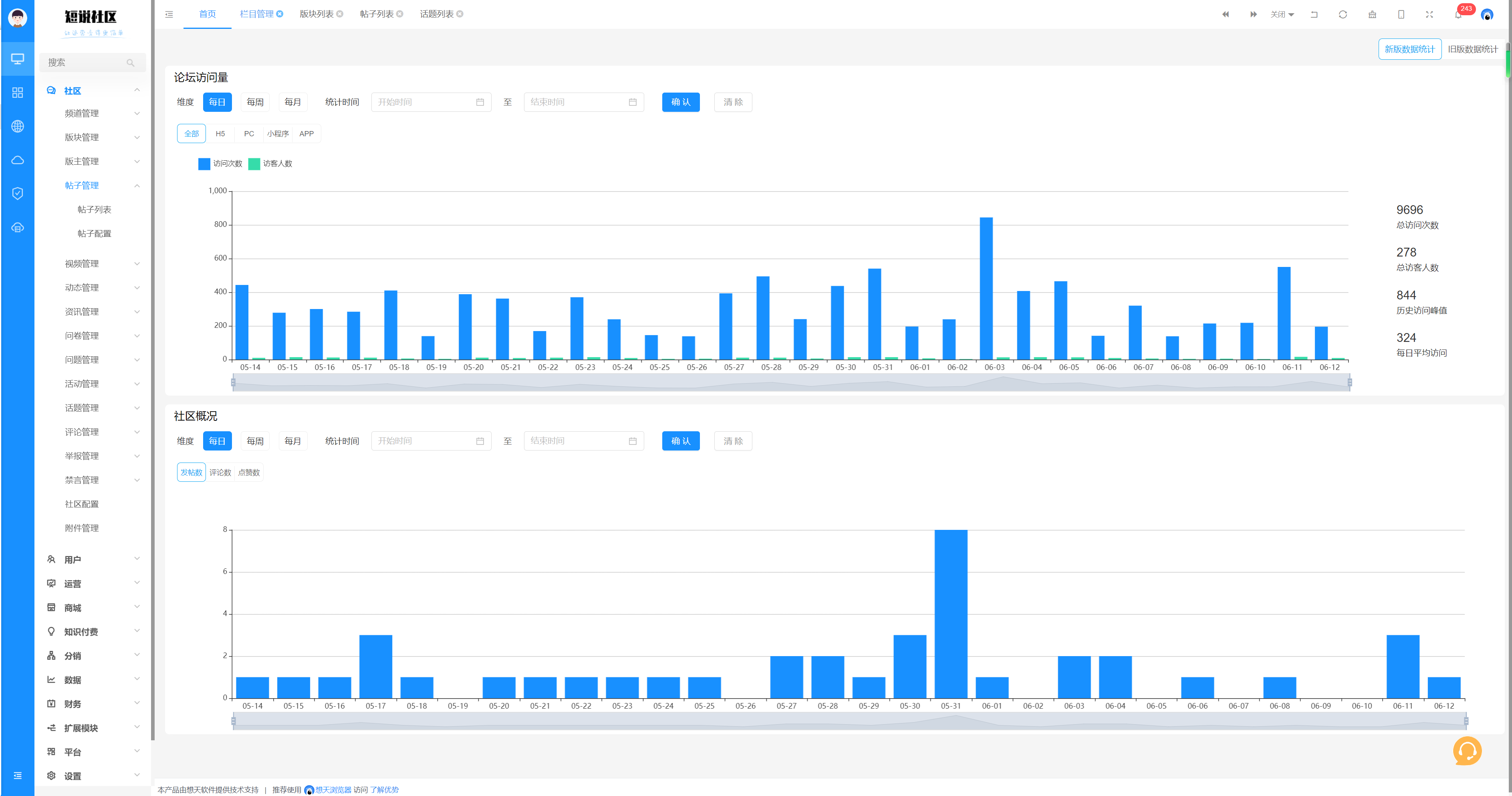Show 评论数 in 社区概况 chart

click(220, 473)
